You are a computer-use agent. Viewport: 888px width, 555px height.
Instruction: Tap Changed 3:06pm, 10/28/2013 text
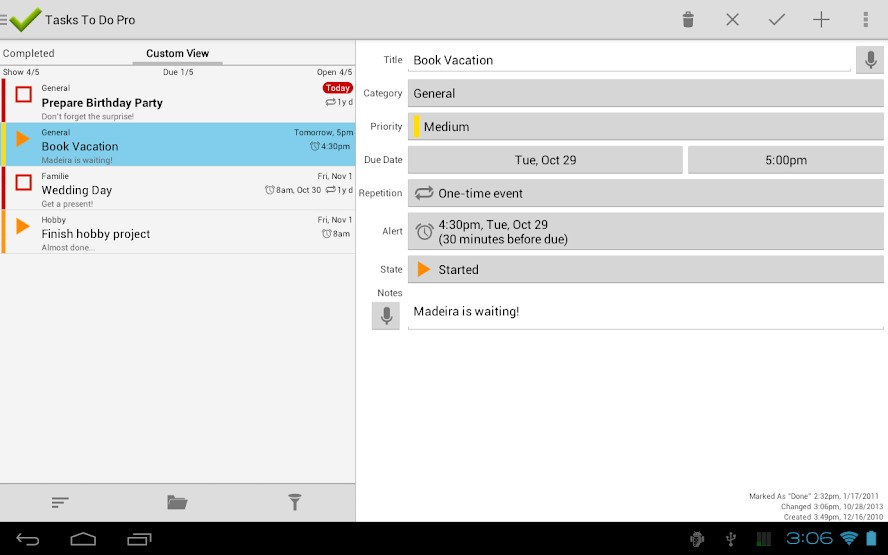(x=832, y=507)
